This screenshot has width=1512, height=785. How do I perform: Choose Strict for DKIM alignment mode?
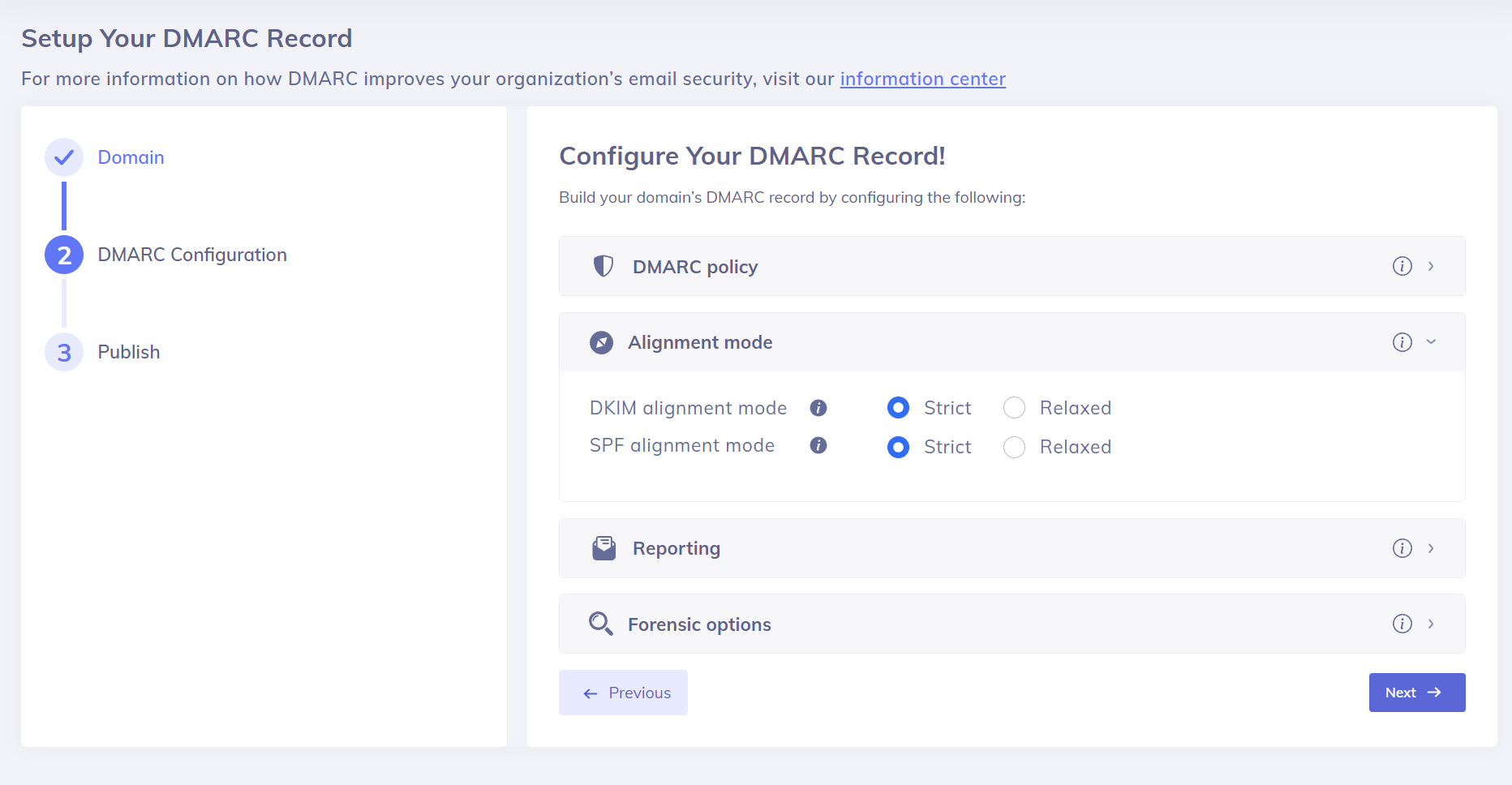point(898,408)
